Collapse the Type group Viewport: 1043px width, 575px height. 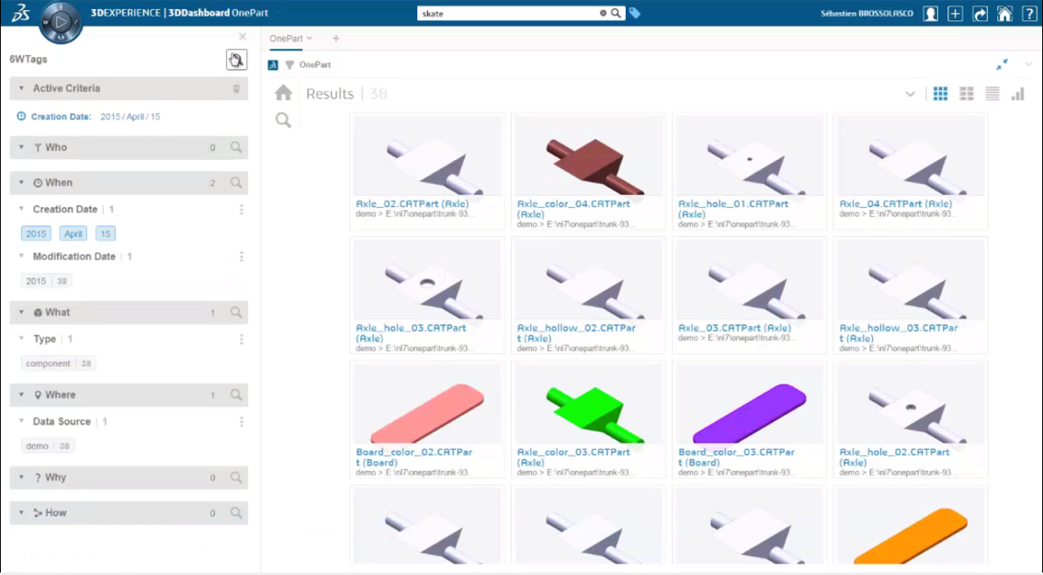(21, 339)
